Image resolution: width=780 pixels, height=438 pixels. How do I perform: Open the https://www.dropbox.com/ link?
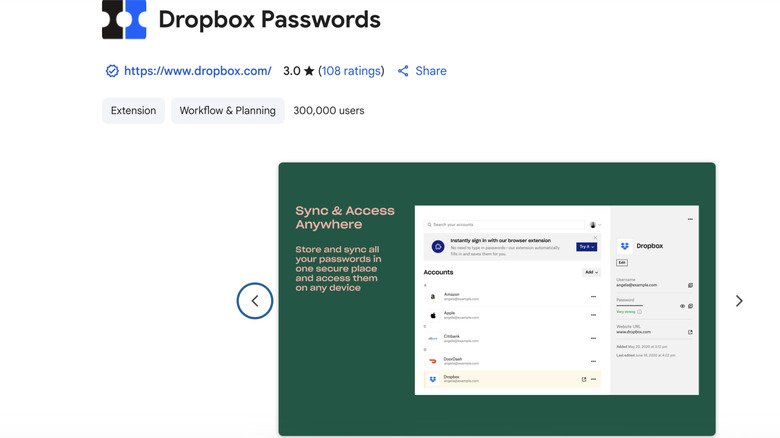pos(197,71)
